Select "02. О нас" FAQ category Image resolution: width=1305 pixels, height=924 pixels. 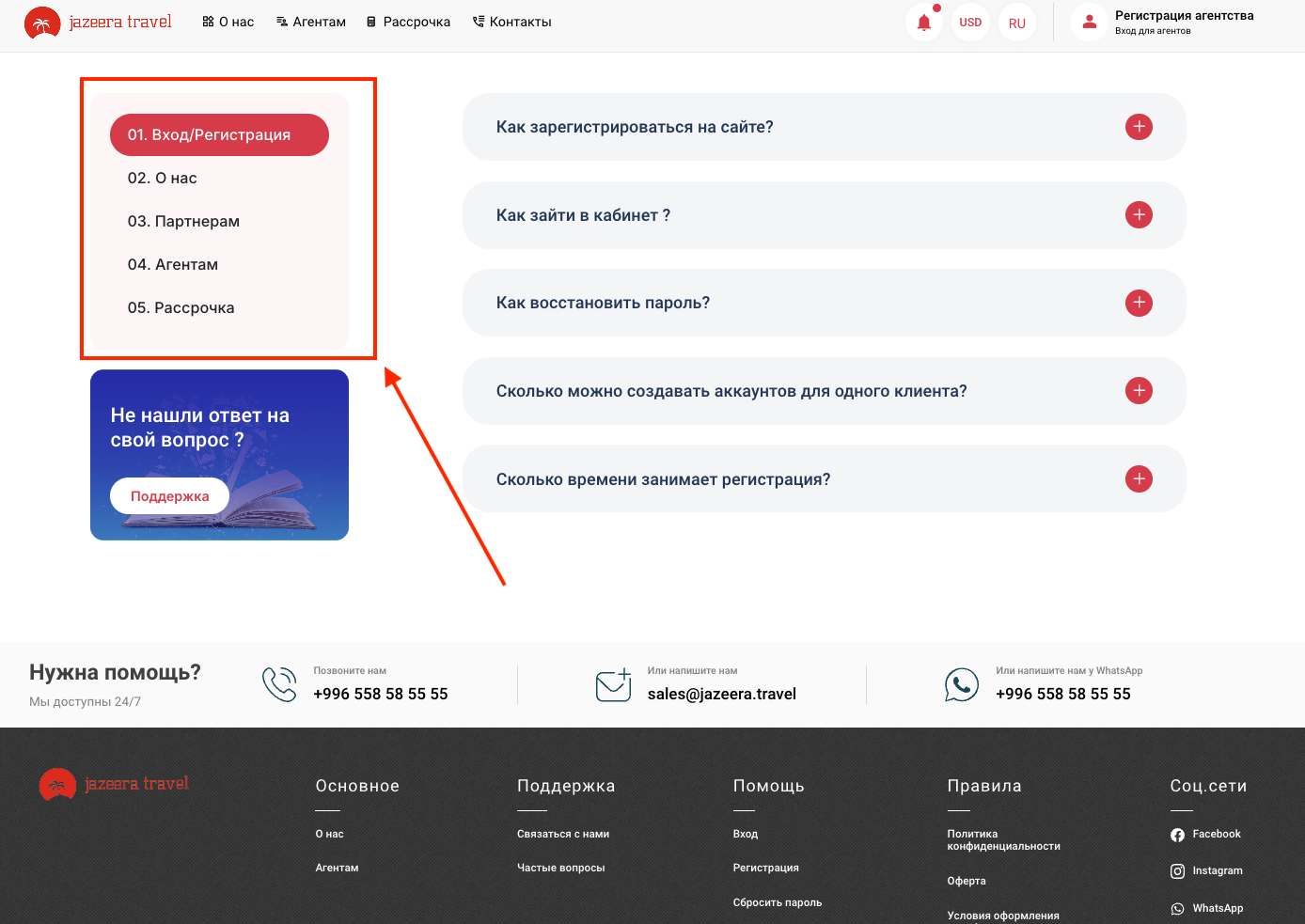point(163,179)
